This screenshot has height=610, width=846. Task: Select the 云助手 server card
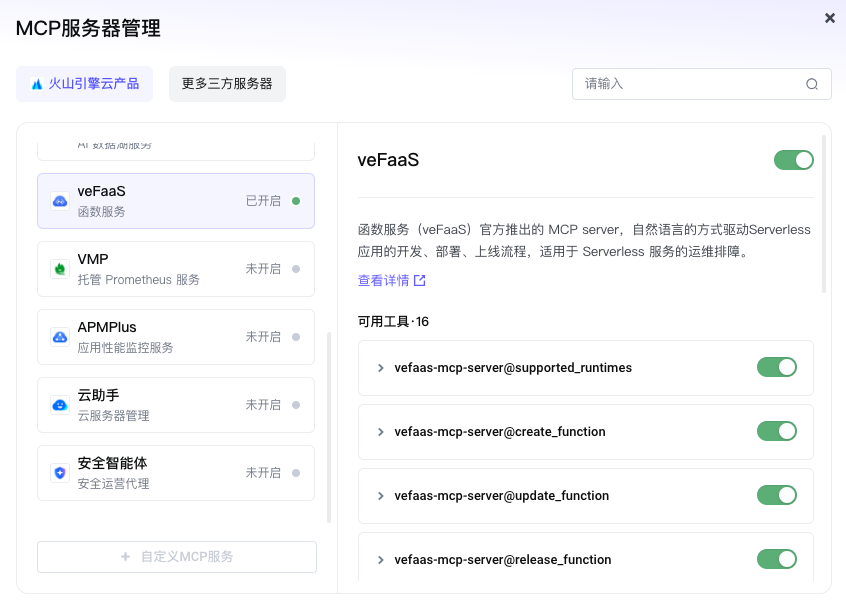176,405
